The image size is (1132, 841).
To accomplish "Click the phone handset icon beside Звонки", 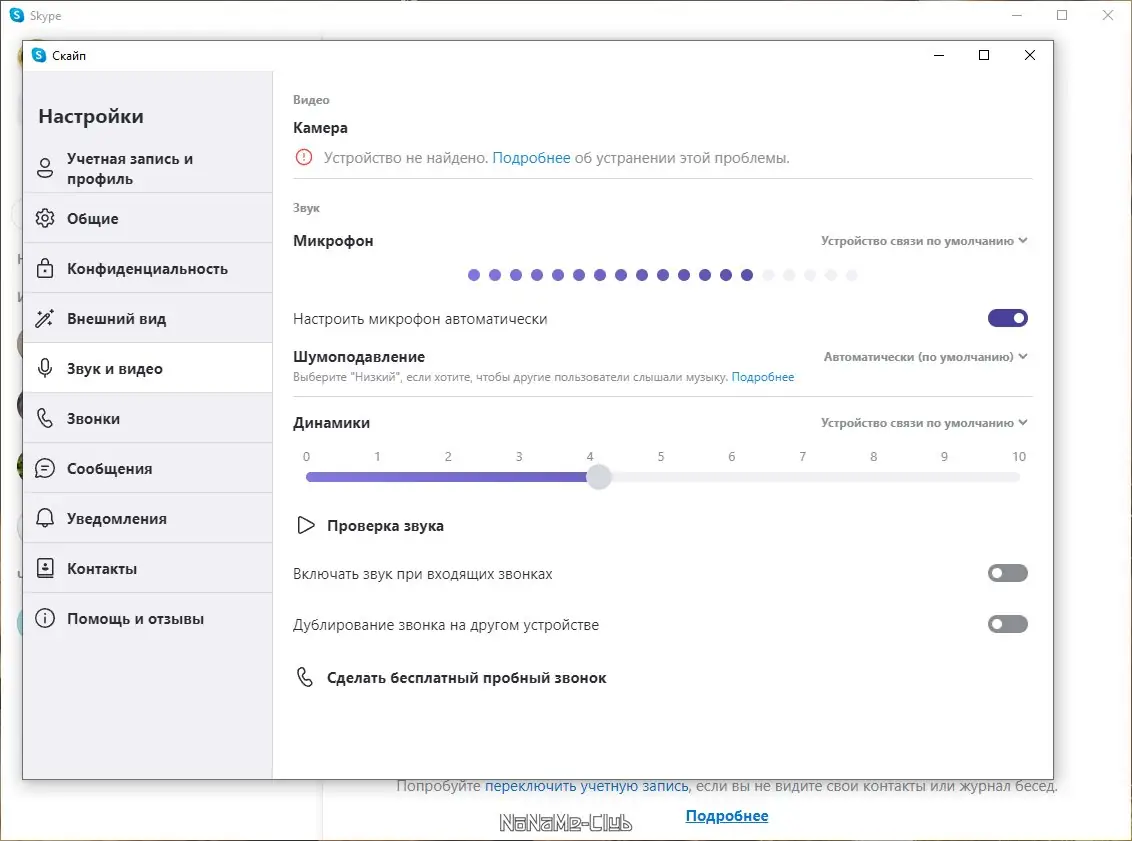I will 44,418.
